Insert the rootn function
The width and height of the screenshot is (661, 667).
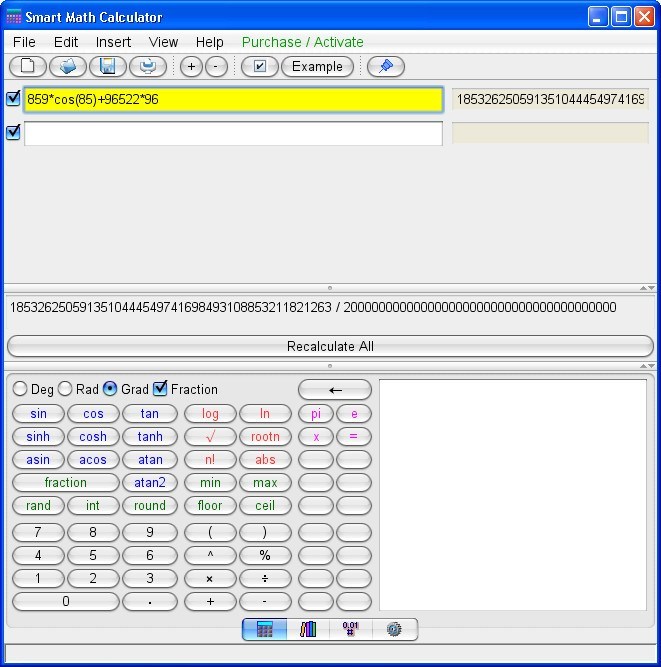coord(265,436)
